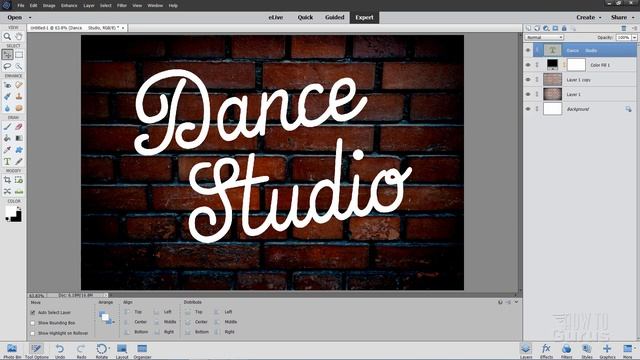
Task: Select the Zoom tool
Action: [x=7, y=37]
